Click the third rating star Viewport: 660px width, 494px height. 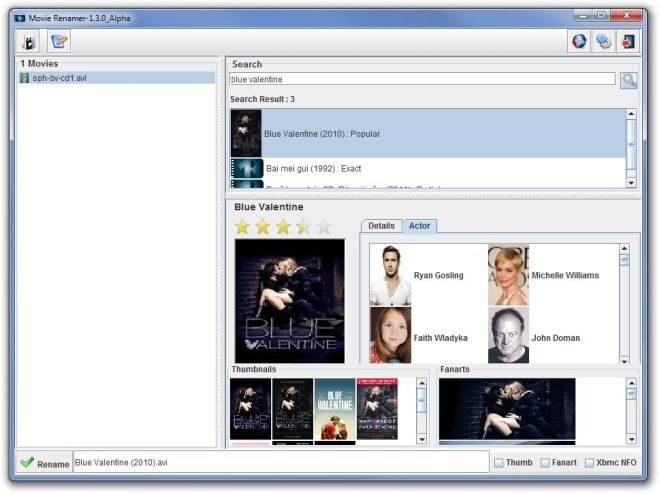[283, 227]
